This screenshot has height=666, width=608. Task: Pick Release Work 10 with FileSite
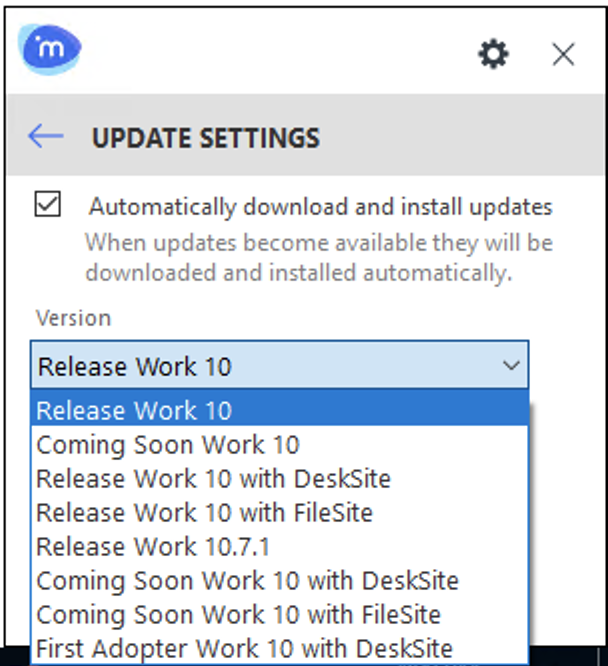(x=204, y=512)
